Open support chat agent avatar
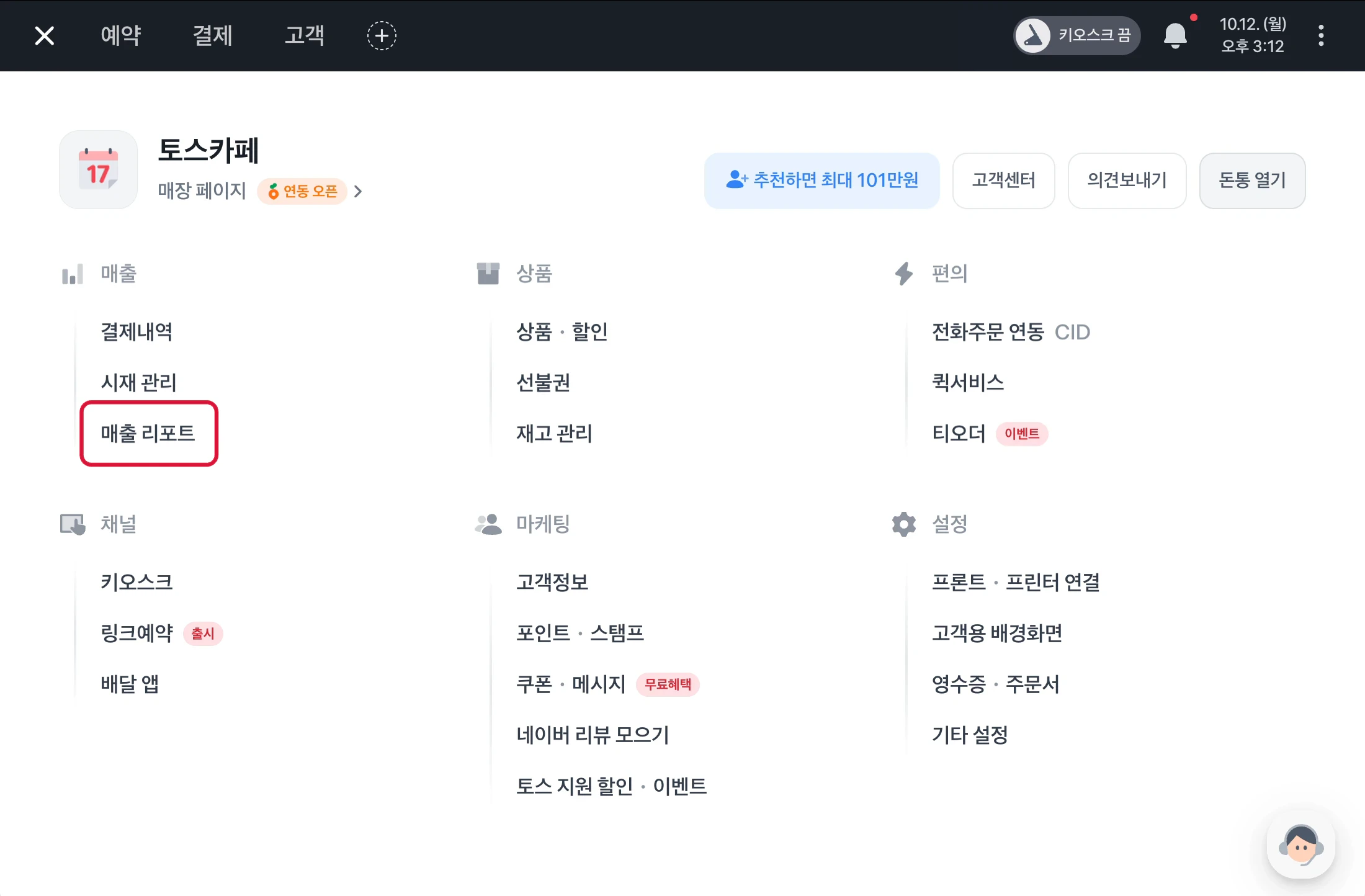 (x=1300, y=844)
